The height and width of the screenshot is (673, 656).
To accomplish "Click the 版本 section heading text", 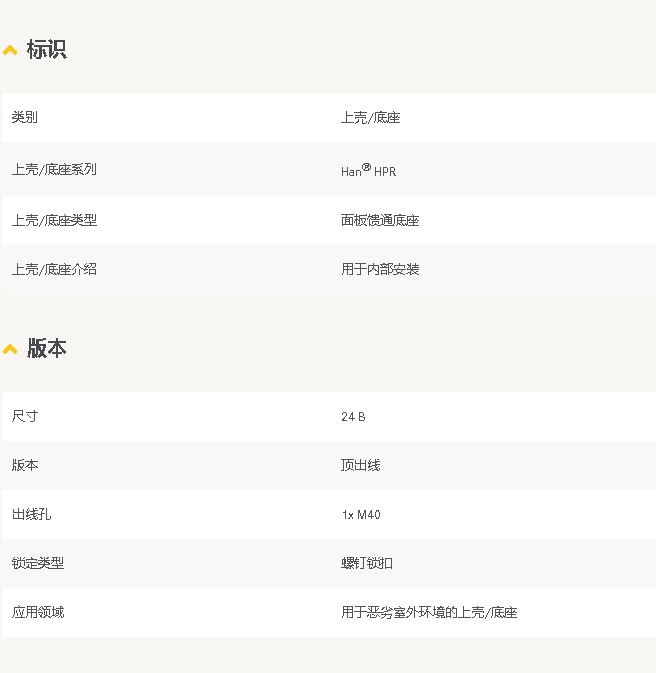I will (46, 348).
